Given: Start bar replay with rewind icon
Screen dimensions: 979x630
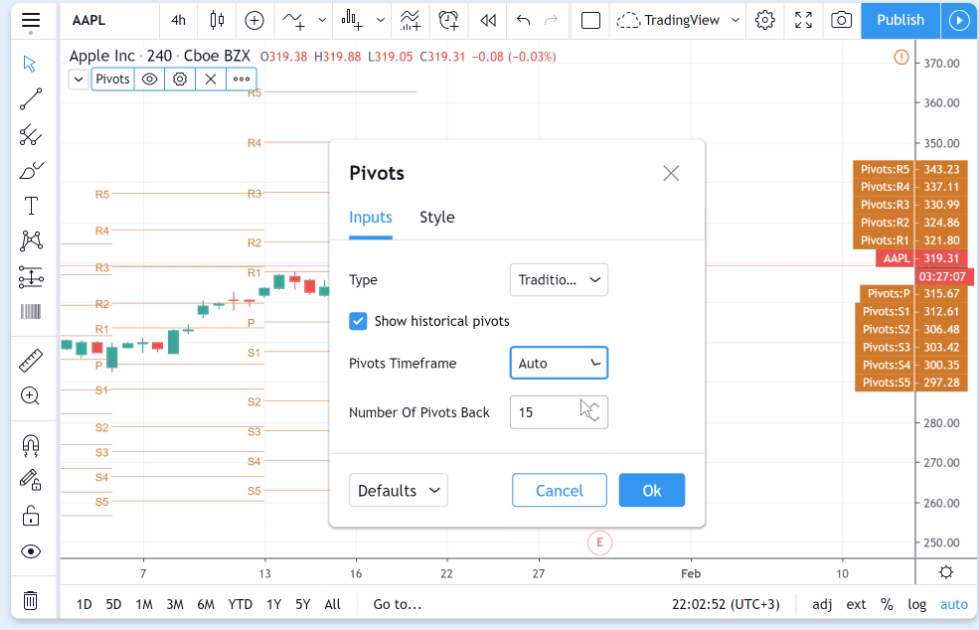Looking at the screenshot, I should pos(488,21).
